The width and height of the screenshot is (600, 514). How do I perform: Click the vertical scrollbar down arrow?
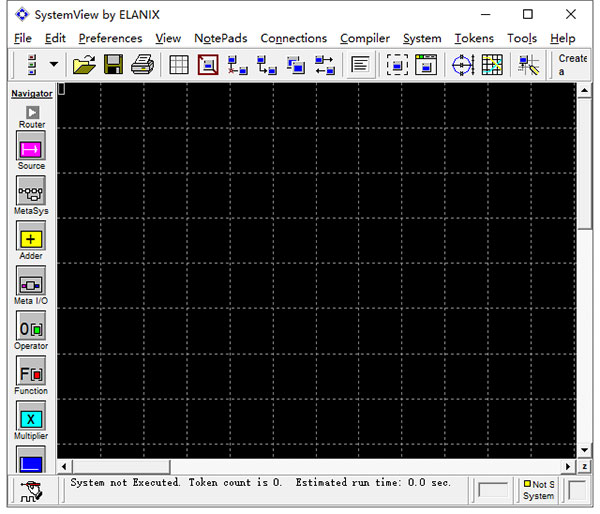(584, 451)
